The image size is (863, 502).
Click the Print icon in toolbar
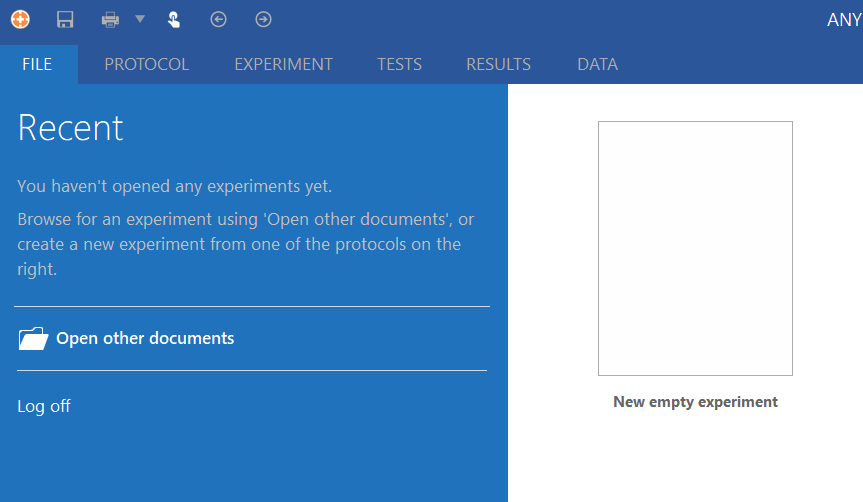(111, 20)
